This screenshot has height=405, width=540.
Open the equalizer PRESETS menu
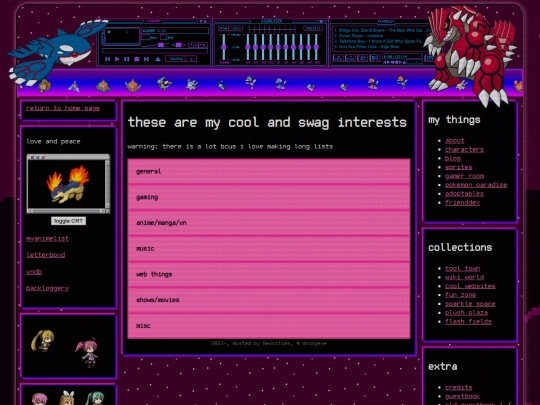coord(312,28)
